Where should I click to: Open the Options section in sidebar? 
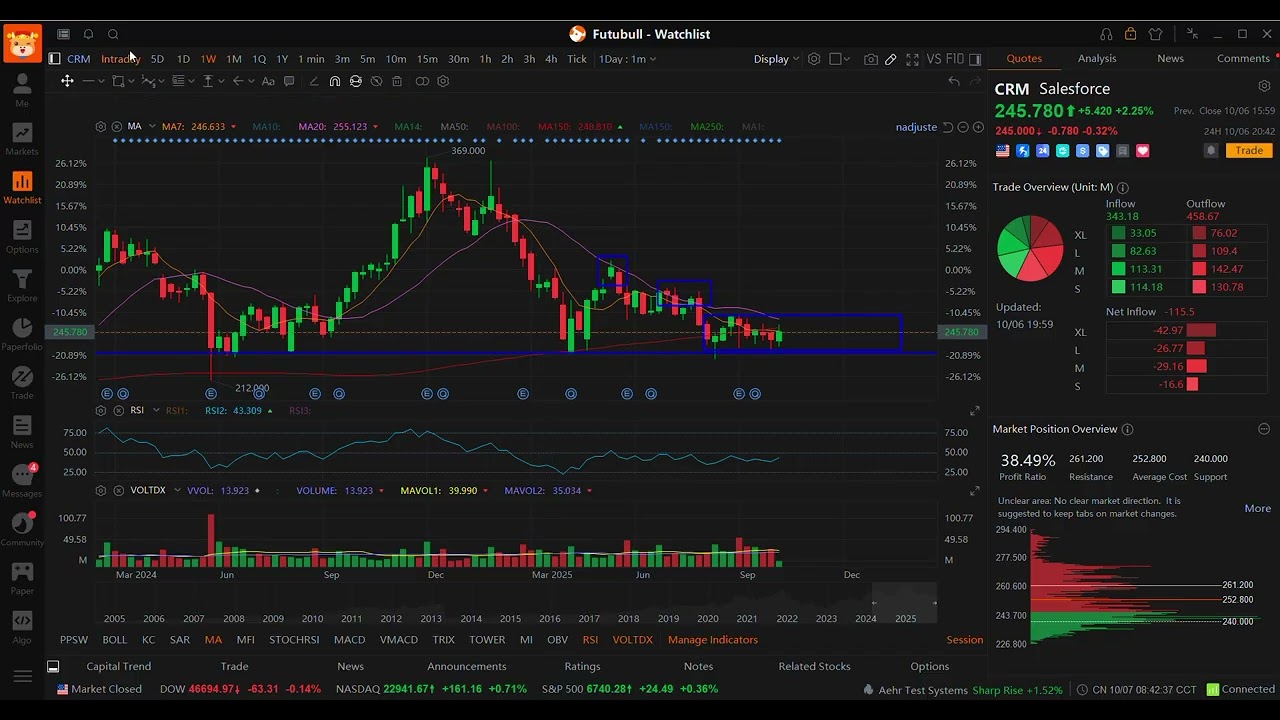pos(22,237)
